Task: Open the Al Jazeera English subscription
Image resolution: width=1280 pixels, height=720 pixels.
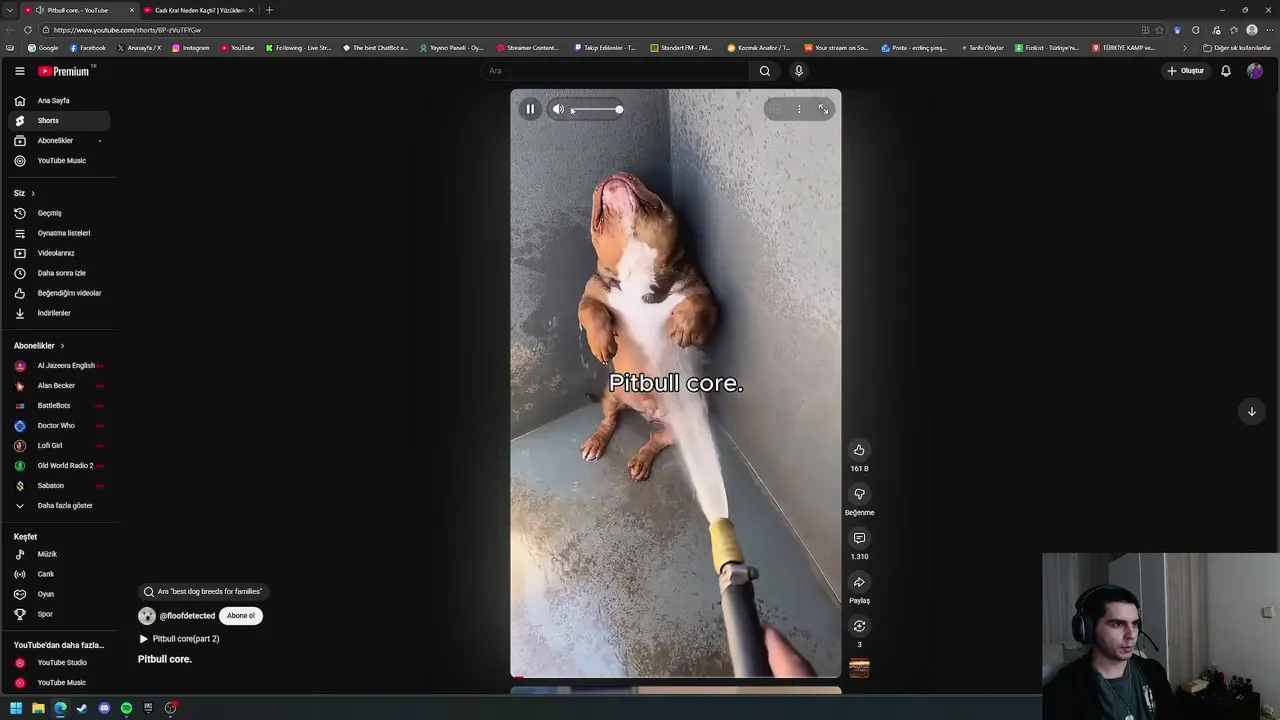Action: [x=59, y=366]
